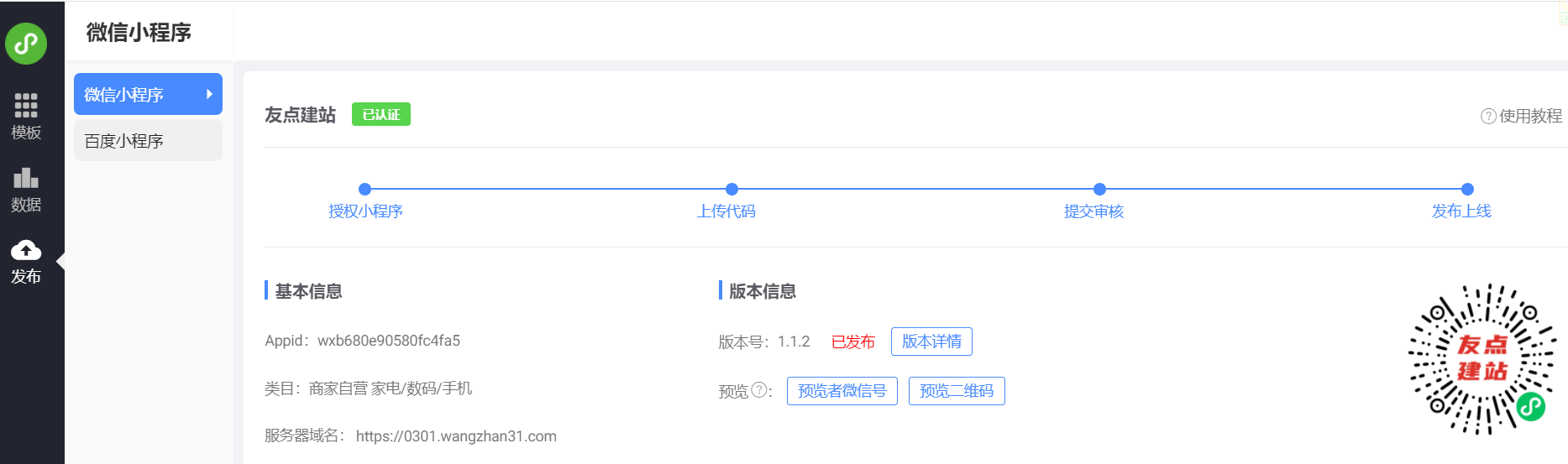This screenshot has height=464, width=1568.
Task: Open the 数据 data chart icon
Action: coord(26,178)
